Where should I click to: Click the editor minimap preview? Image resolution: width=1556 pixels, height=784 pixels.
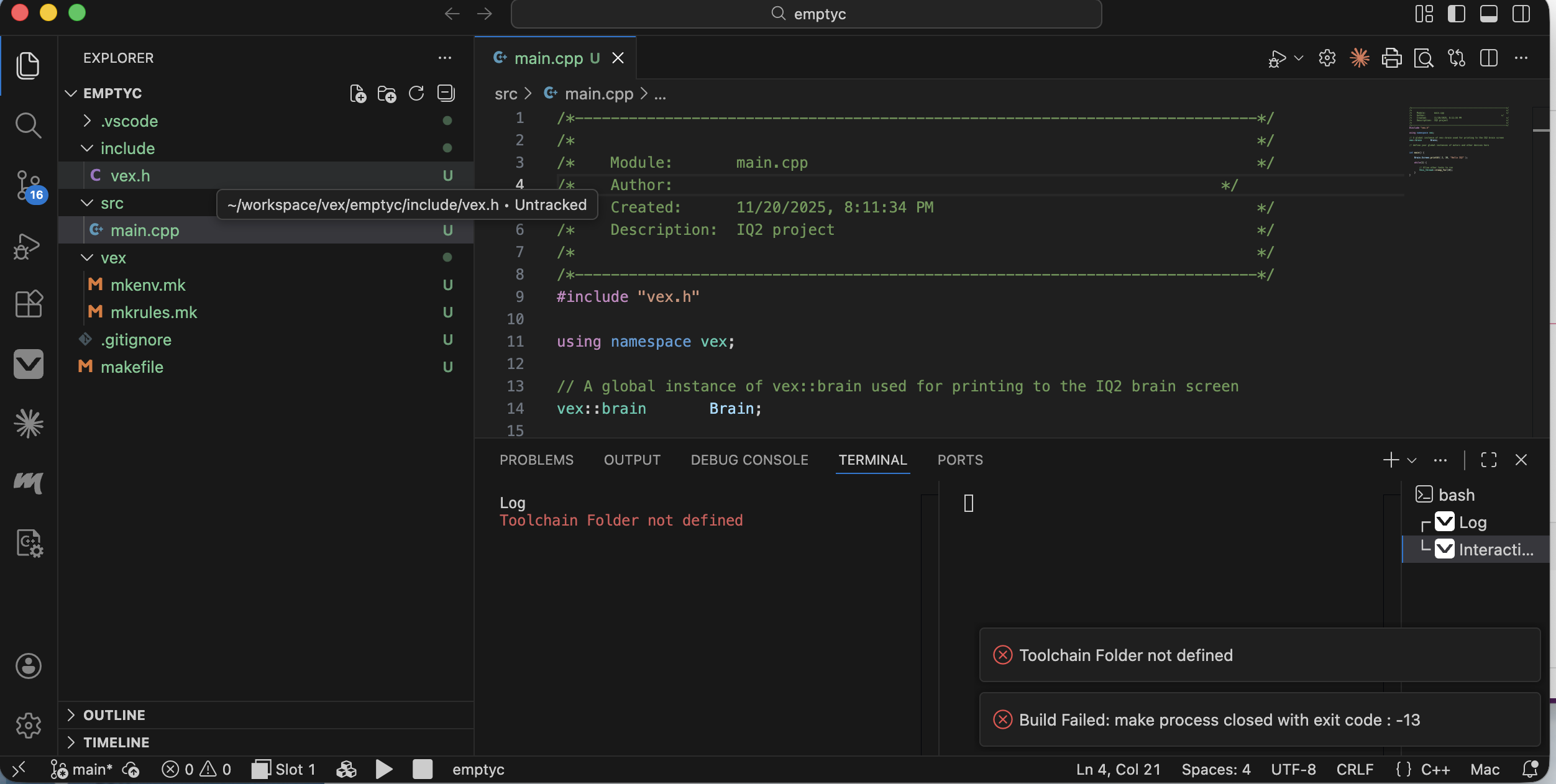click(x=1458, y=143)
